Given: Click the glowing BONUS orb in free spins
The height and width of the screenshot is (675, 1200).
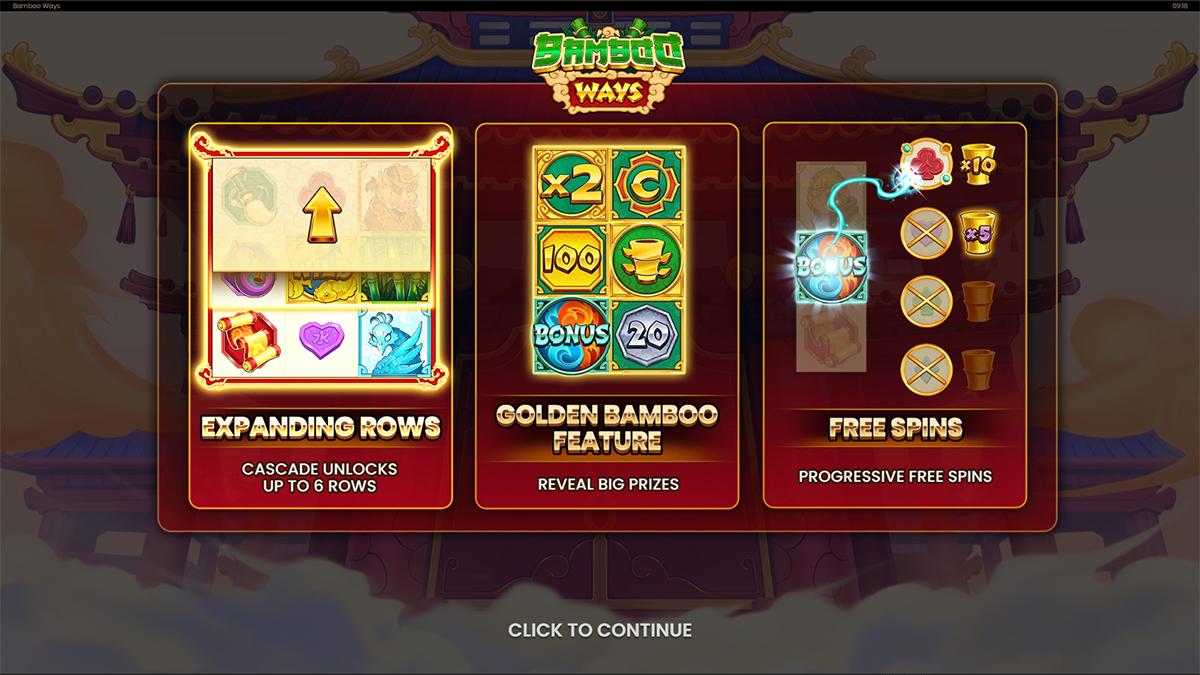Looking at the screenshot, I should click(832, 266).
